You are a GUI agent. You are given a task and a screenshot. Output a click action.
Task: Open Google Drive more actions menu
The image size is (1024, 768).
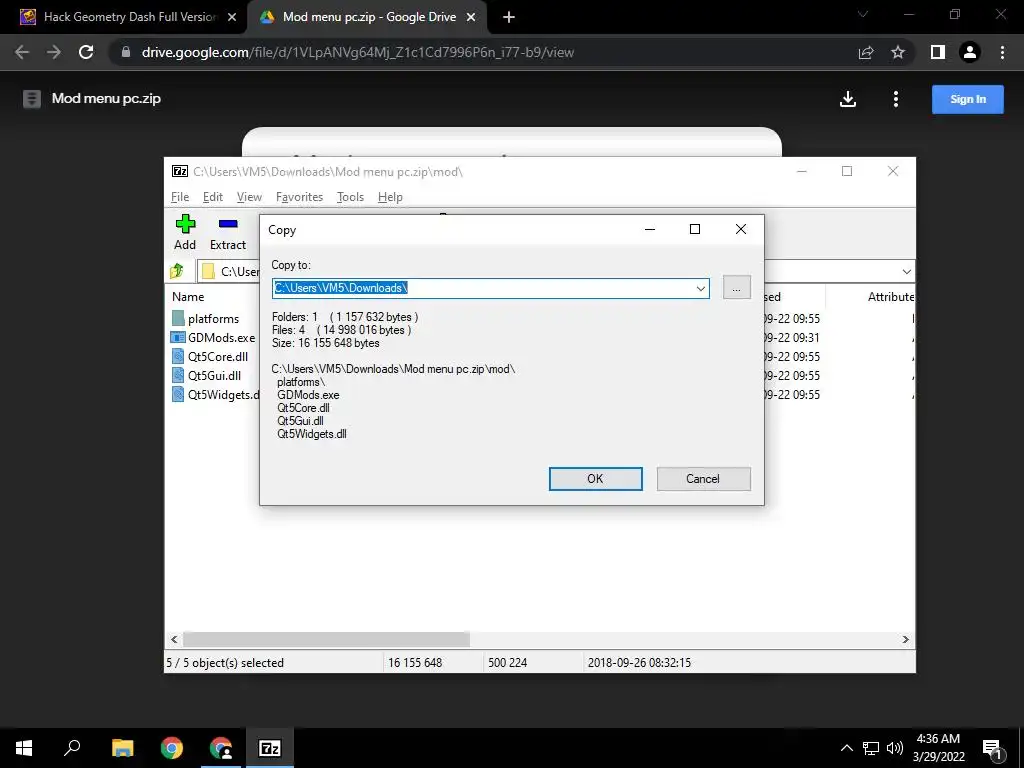pyautogui.click(x=895, y=99)
